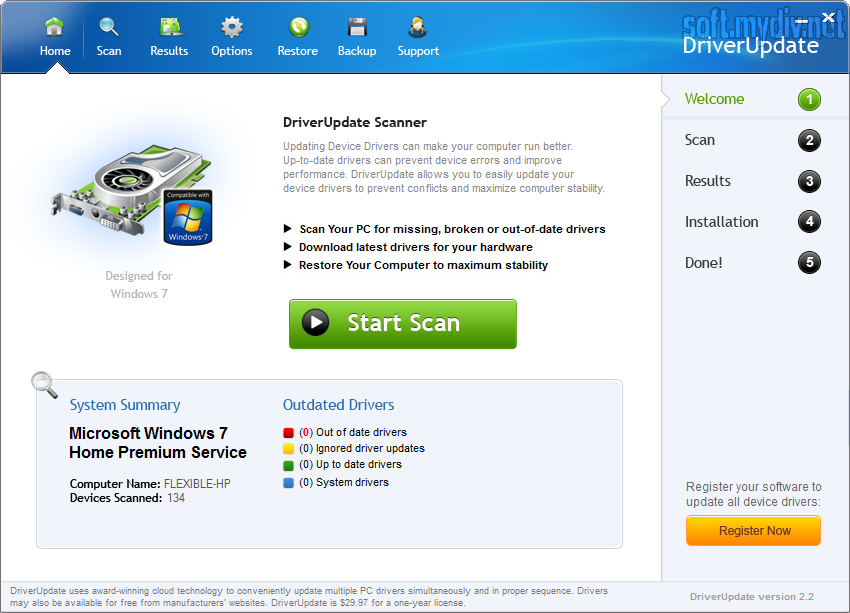Open the Home house icon
850x613 pixels.
[x=54, y=27]
